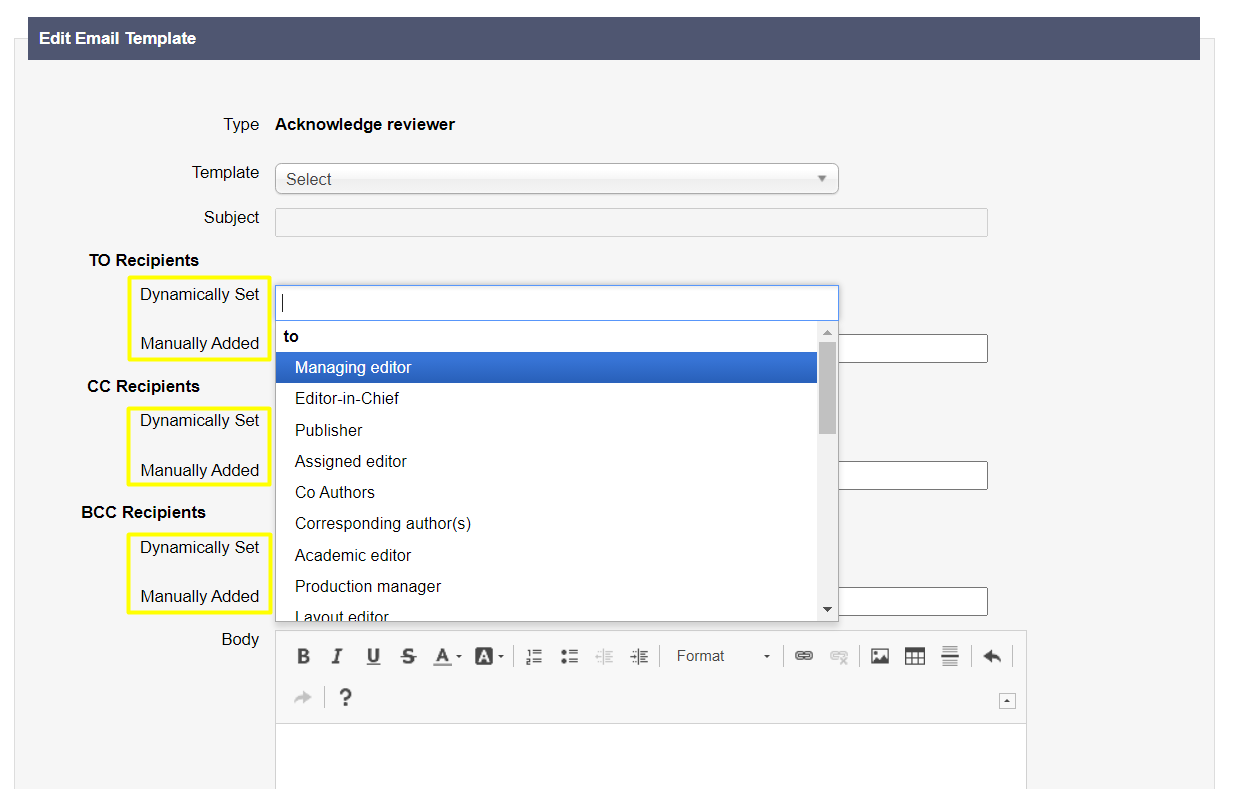Open the editor help question mark
This screenshot has height=789, width=1240.
click(x=345, y=697)
